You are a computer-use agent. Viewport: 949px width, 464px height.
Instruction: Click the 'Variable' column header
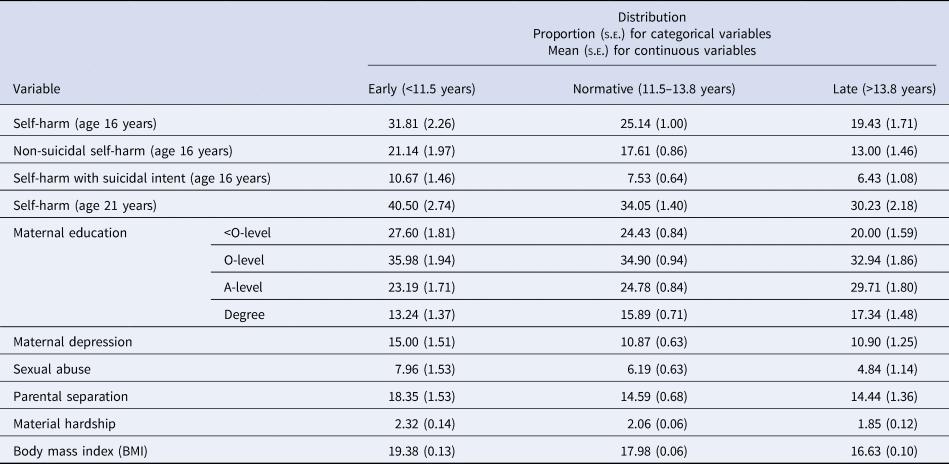(x=37, y=89)
